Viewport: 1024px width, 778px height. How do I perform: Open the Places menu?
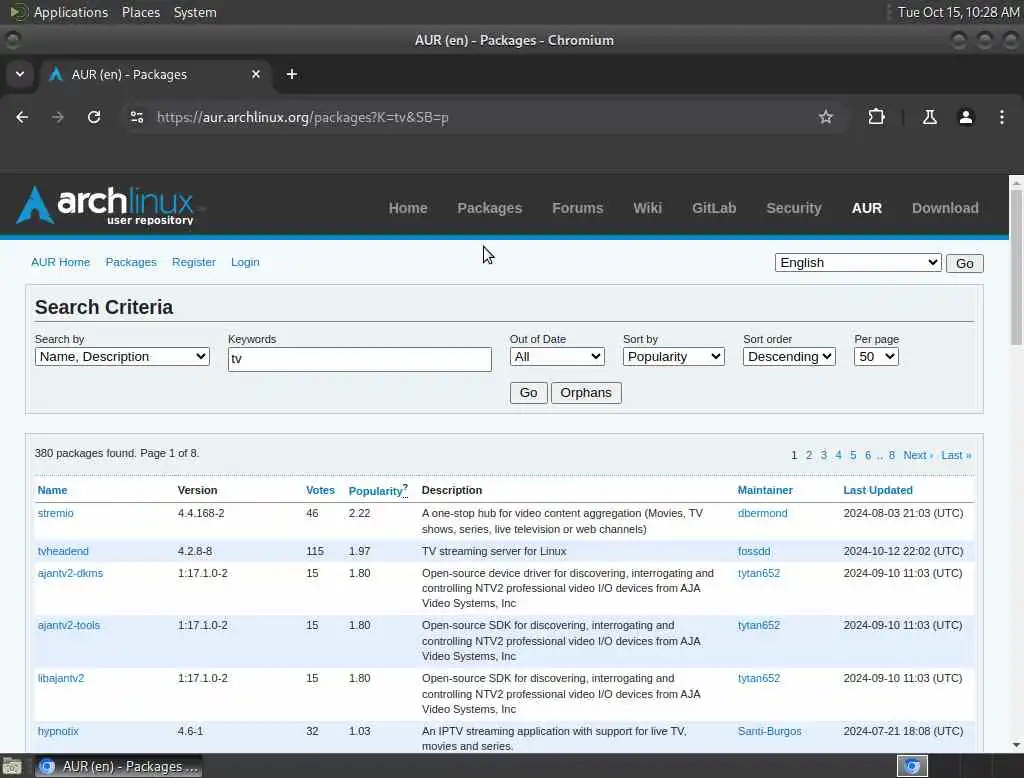tap(140, 12)
